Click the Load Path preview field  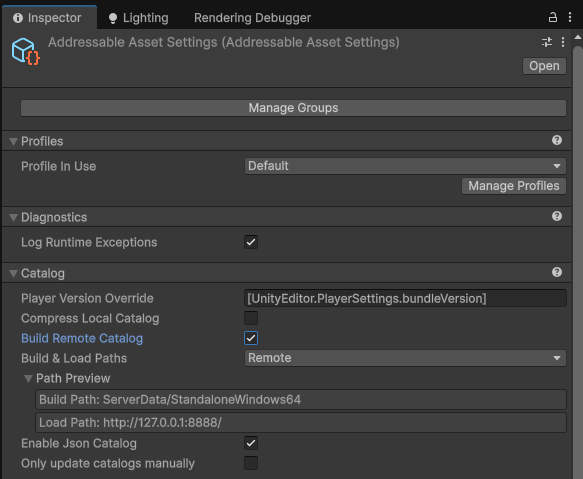(x=301, y=422)
